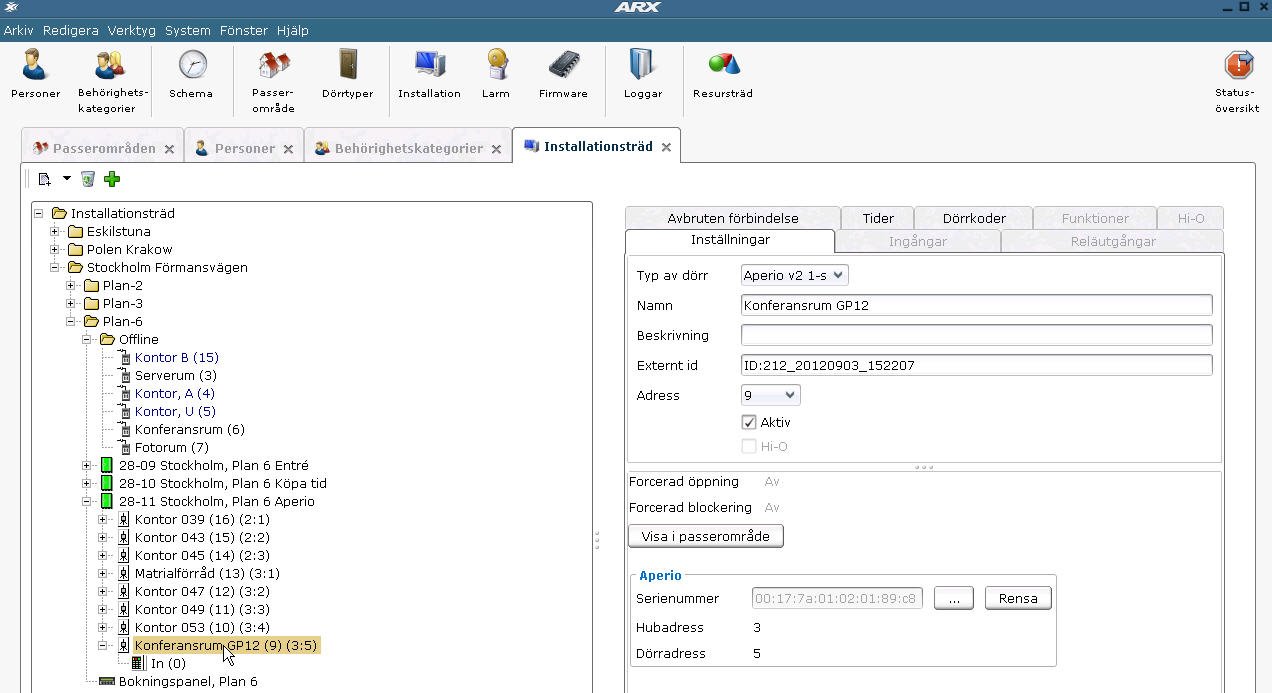This screenshot has height=693, width=1272.
Task: Open the Arkiv menu
Action: point(18,30)
